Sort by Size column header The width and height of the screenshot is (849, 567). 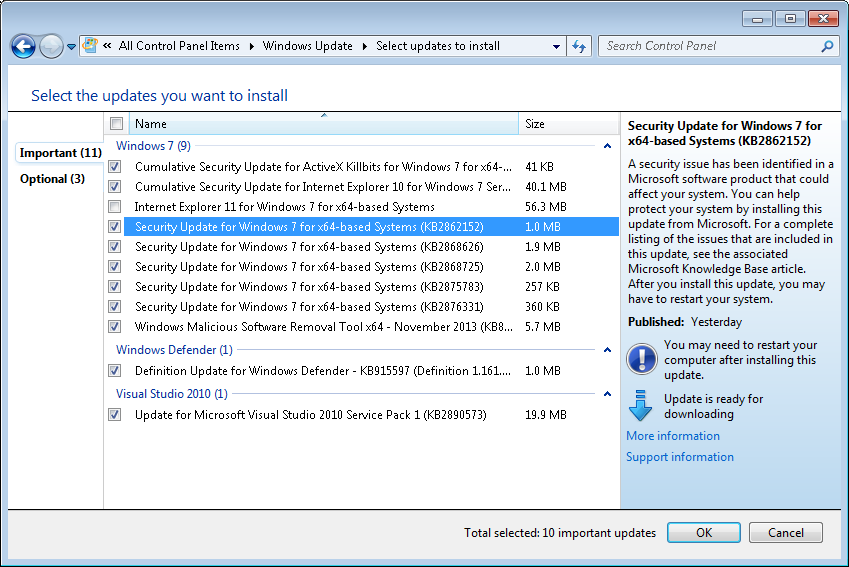click(x=569, y=123)
